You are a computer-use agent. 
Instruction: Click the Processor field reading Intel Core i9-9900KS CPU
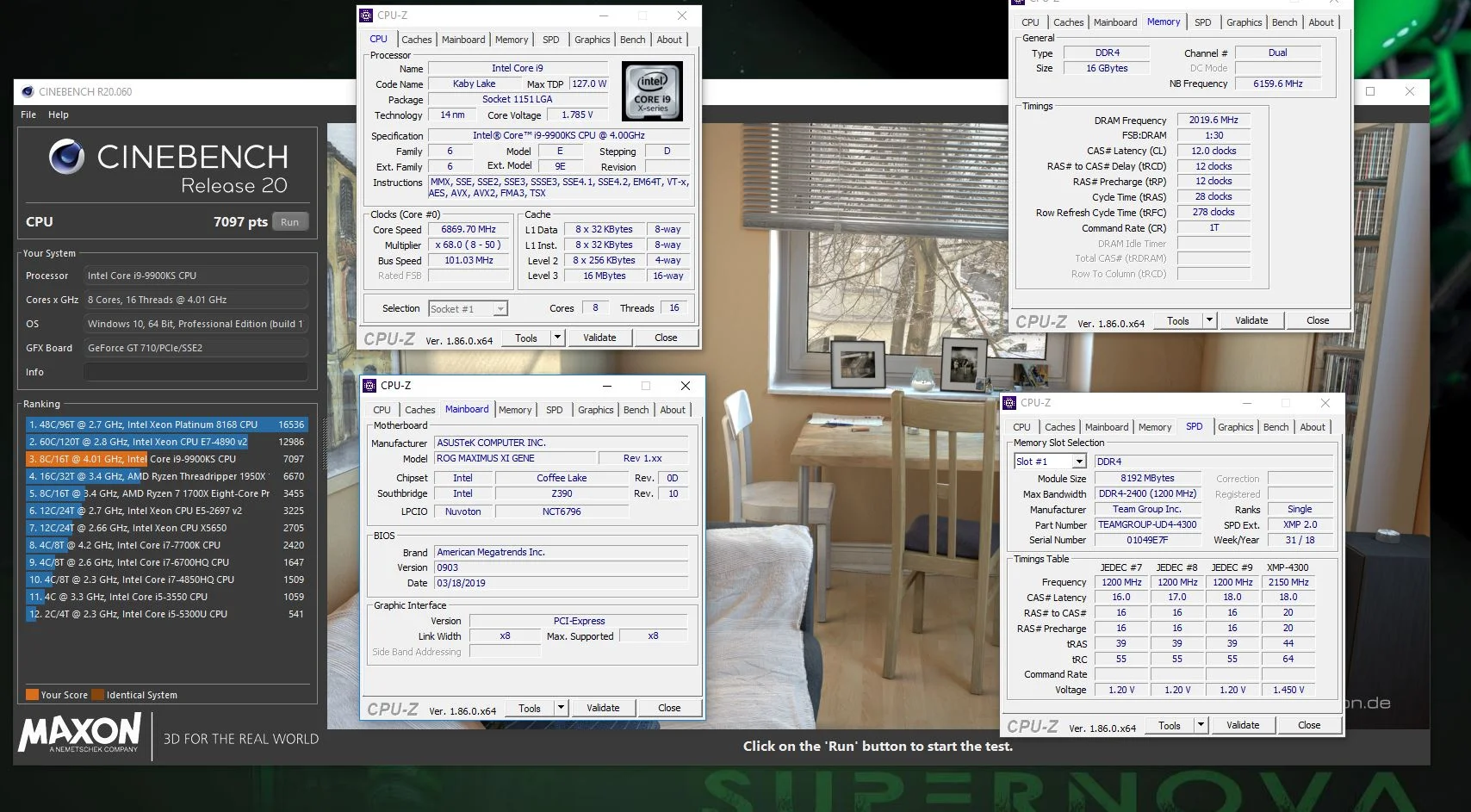click(x=196, y=276)
